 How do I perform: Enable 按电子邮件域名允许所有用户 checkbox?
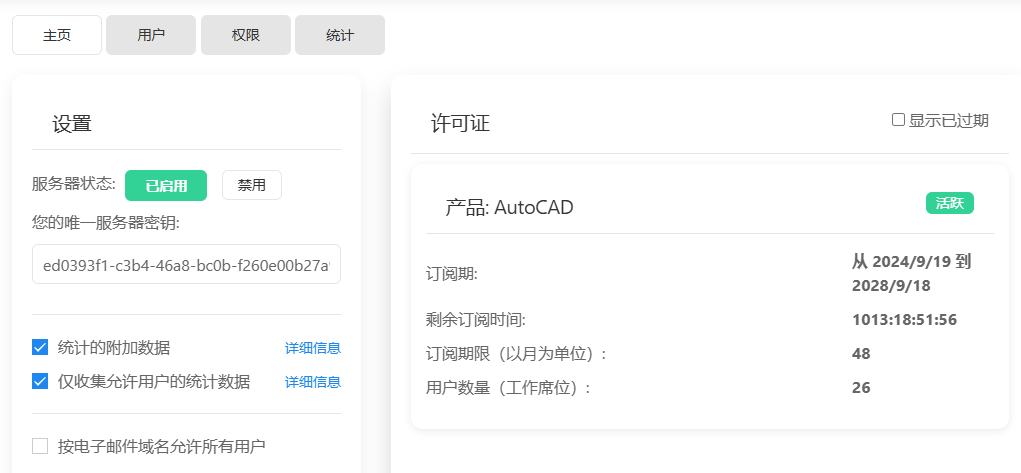[x=40, y=446]
